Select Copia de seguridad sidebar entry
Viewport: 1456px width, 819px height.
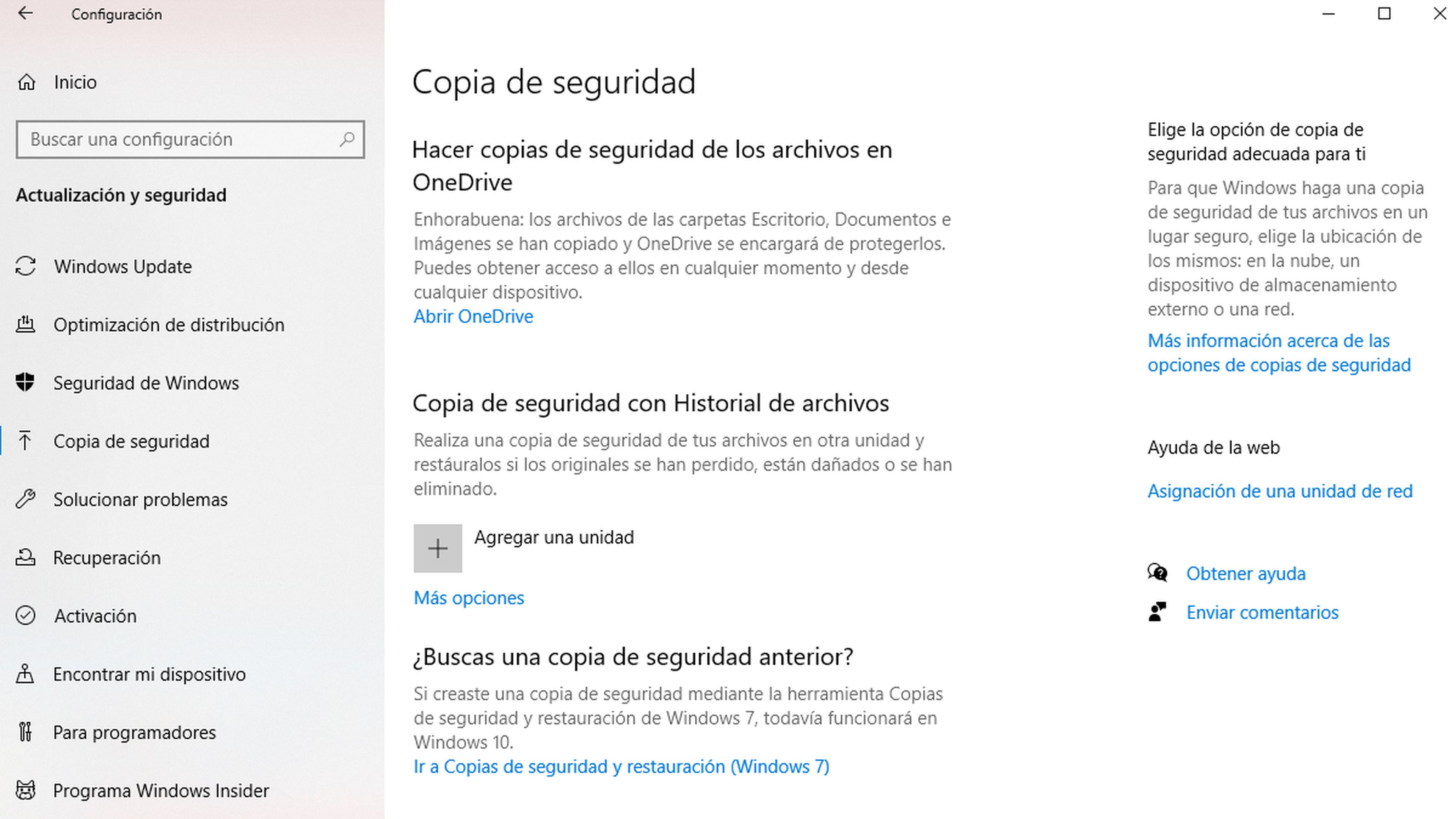click(131, 441)
